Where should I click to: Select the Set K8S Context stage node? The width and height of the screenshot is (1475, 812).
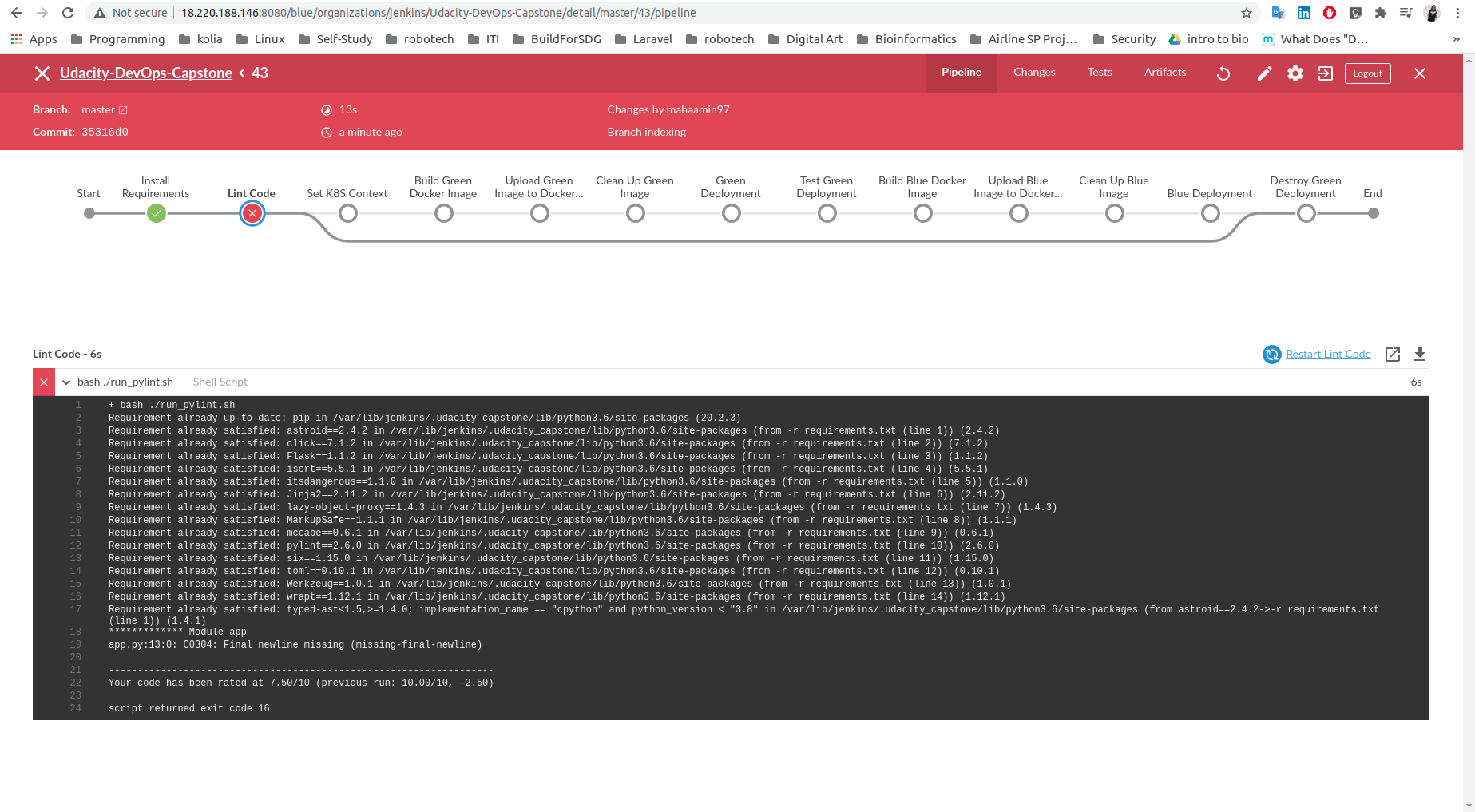click(x=348, y=213)
